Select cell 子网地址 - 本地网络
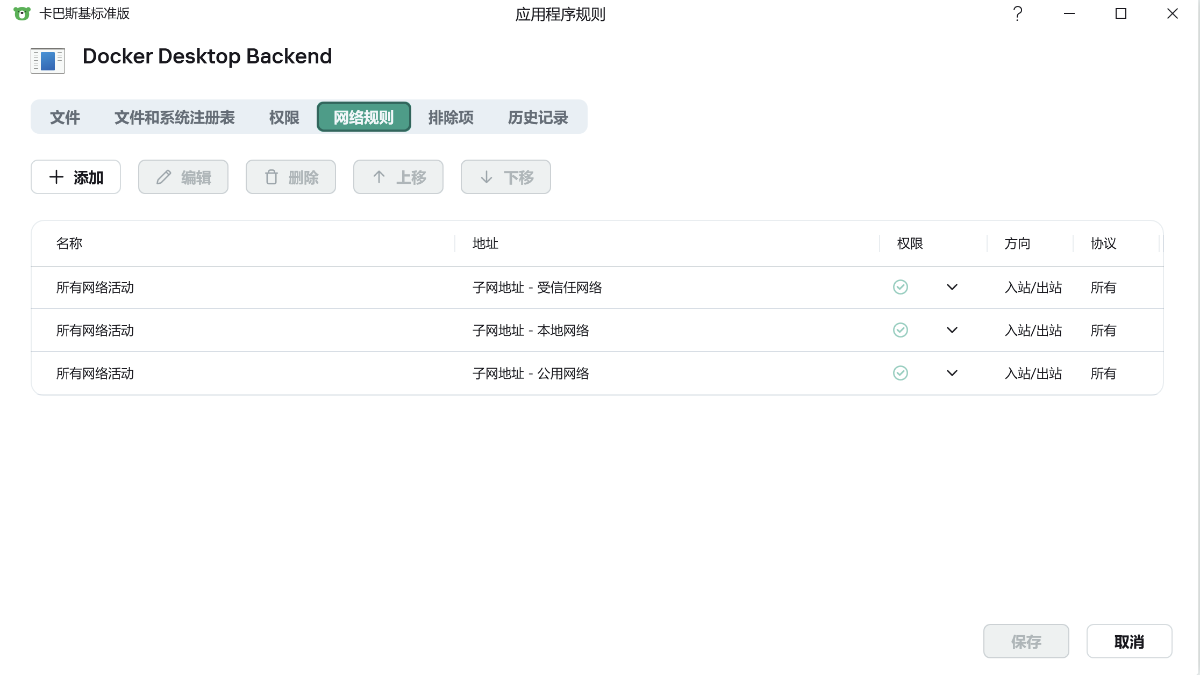The image size is (1200, 675). coord(530,330)
